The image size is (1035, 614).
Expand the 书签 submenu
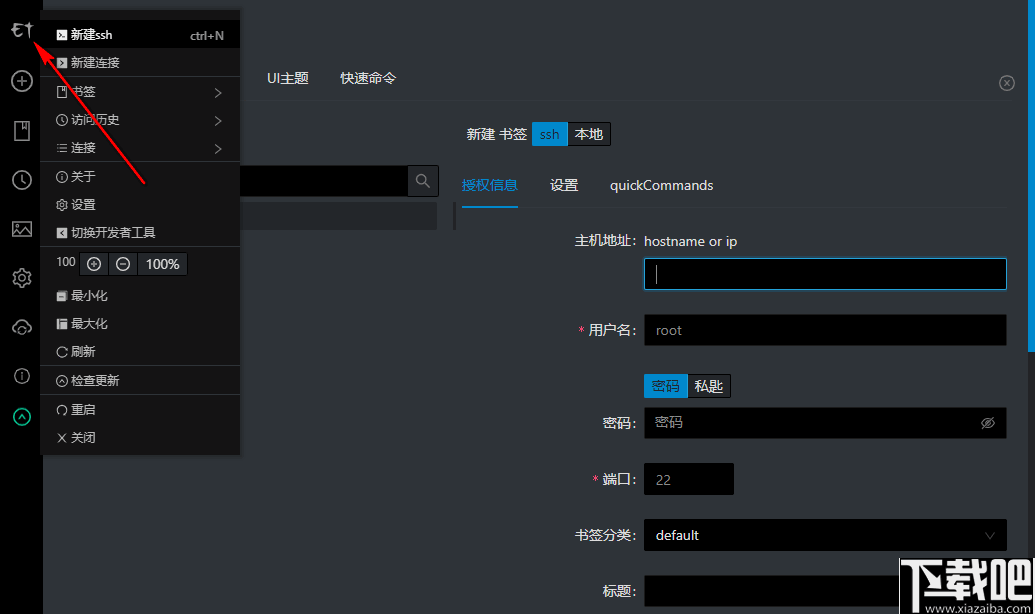click(x=140, y=92)
